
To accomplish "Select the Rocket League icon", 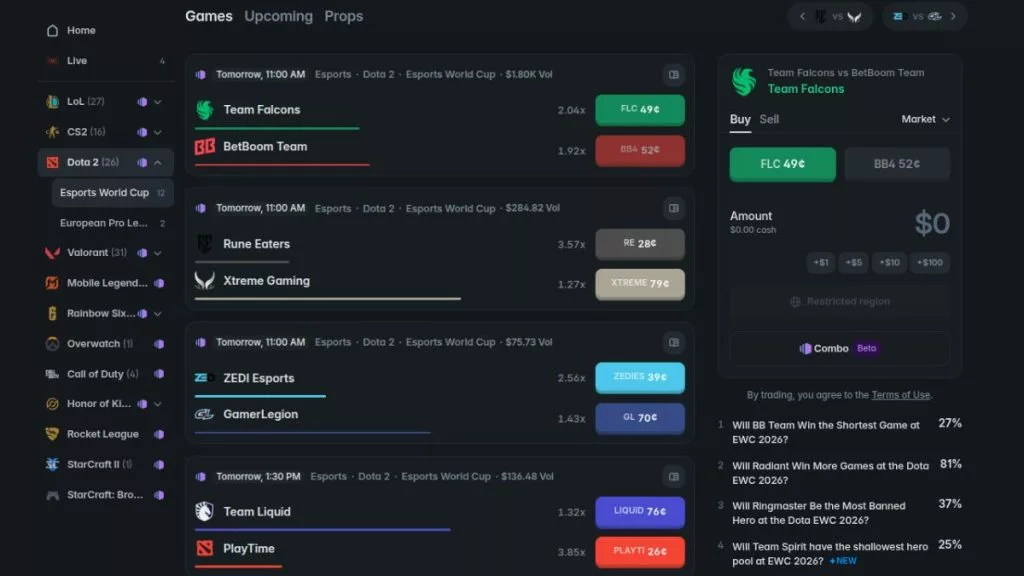I will click(x=52, y=434).
